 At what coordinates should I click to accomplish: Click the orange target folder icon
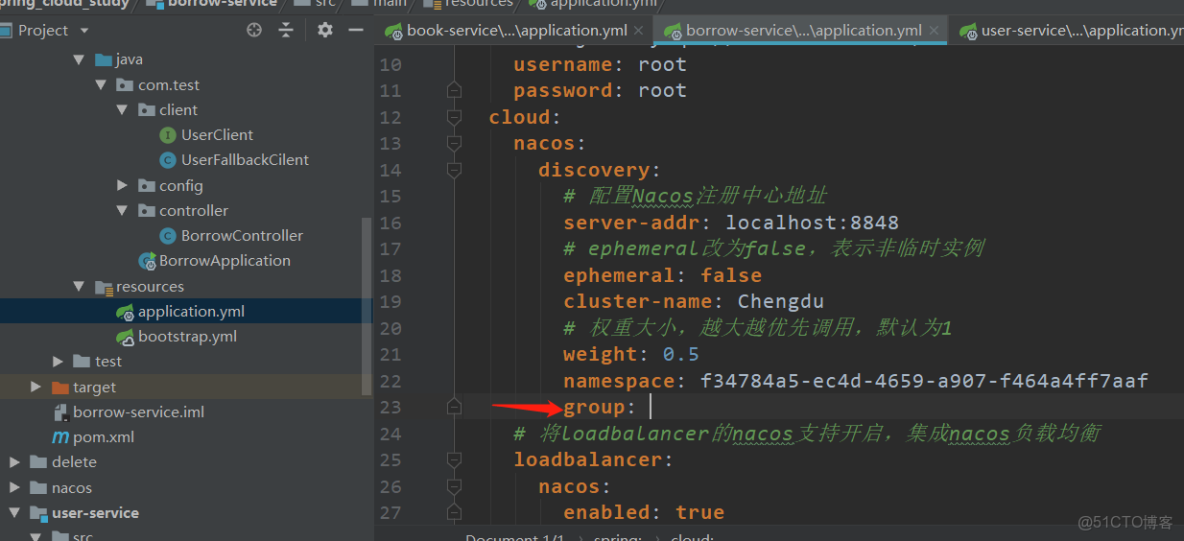click(60, 388)
